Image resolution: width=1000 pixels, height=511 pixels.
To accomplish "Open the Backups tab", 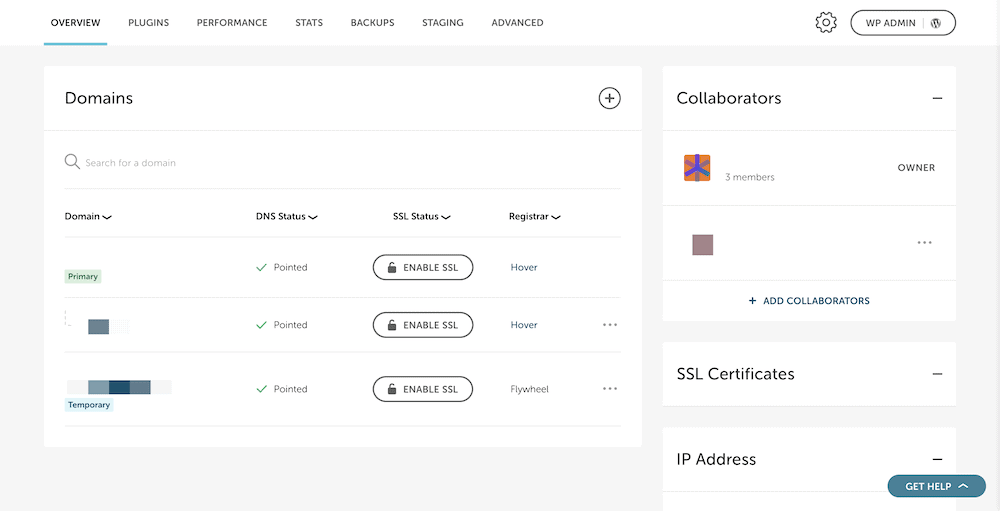I will coord(372,23).
